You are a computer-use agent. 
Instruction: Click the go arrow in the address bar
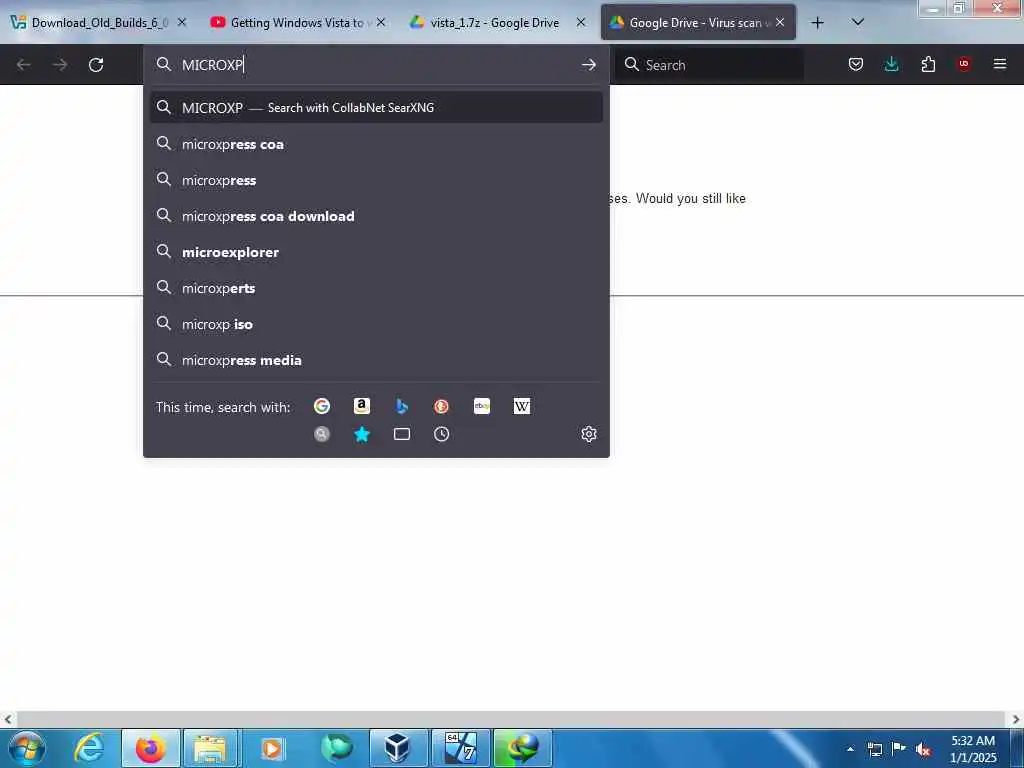click(588, 65)
